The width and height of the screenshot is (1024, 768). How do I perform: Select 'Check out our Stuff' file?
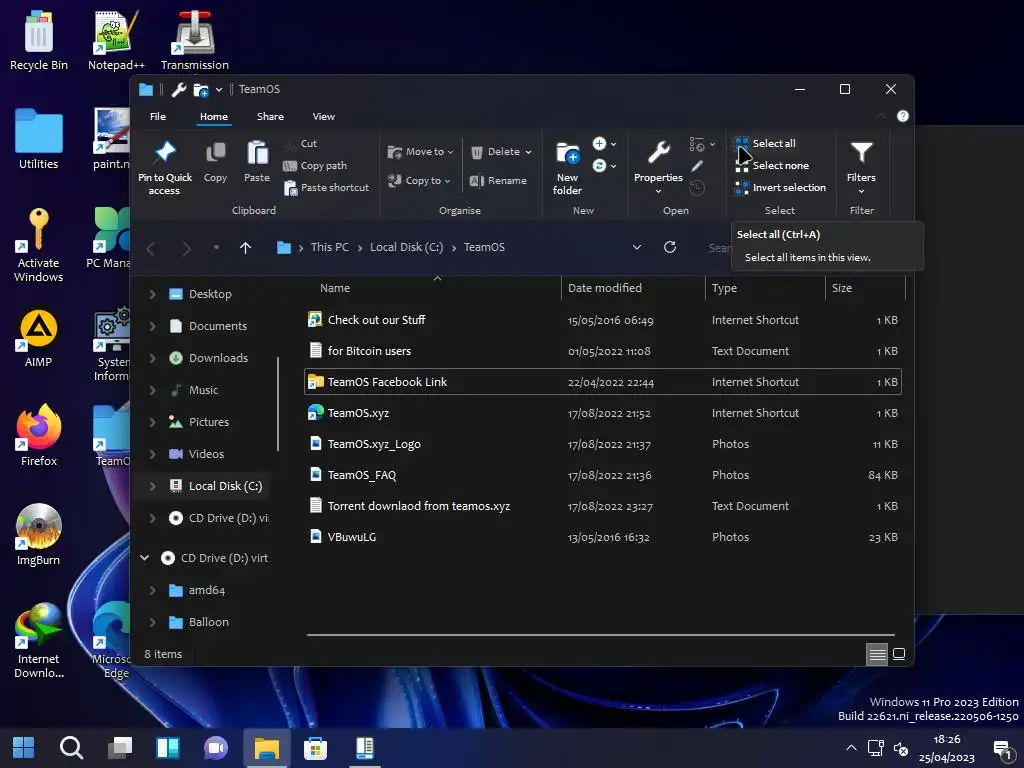603,320
